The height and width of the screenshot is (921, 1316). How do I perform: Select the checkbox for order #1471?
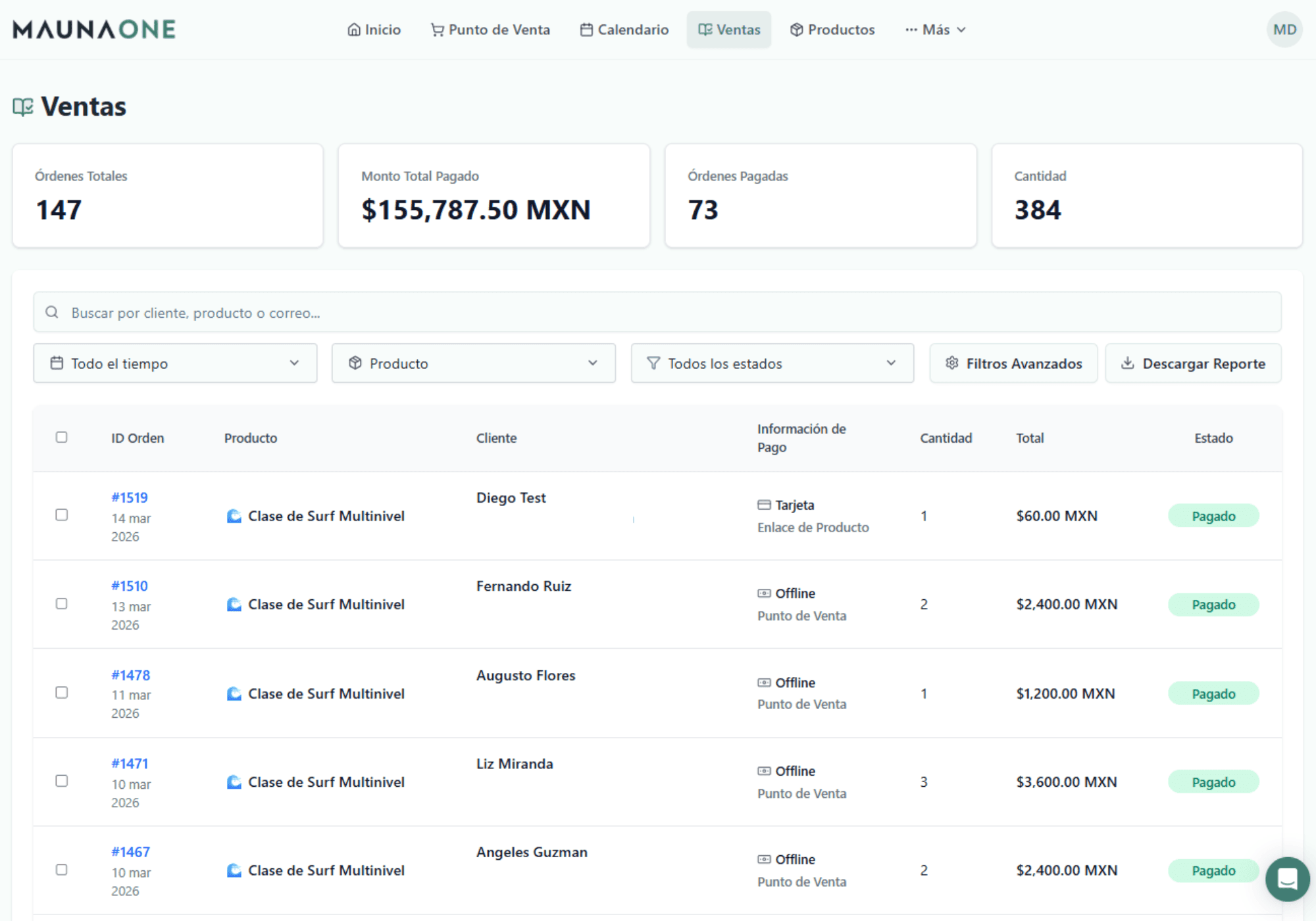(x=62, y=781)
